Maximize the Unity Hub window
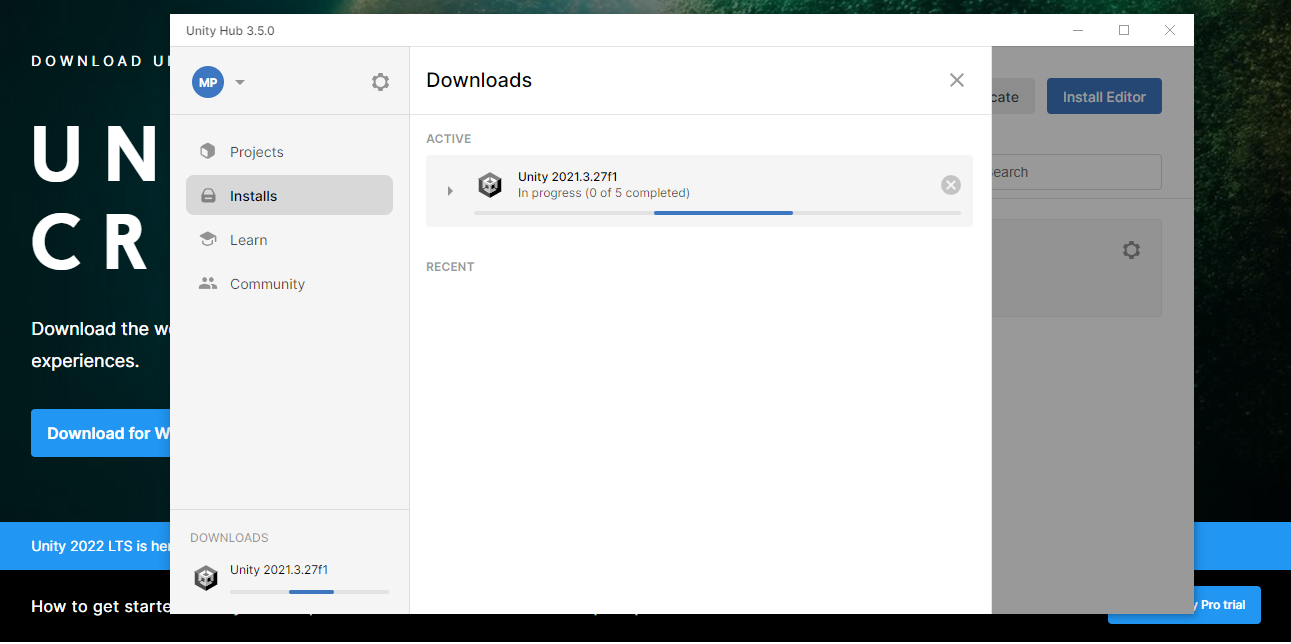Screen dimensions: 1291x644 coord(1124,30)
